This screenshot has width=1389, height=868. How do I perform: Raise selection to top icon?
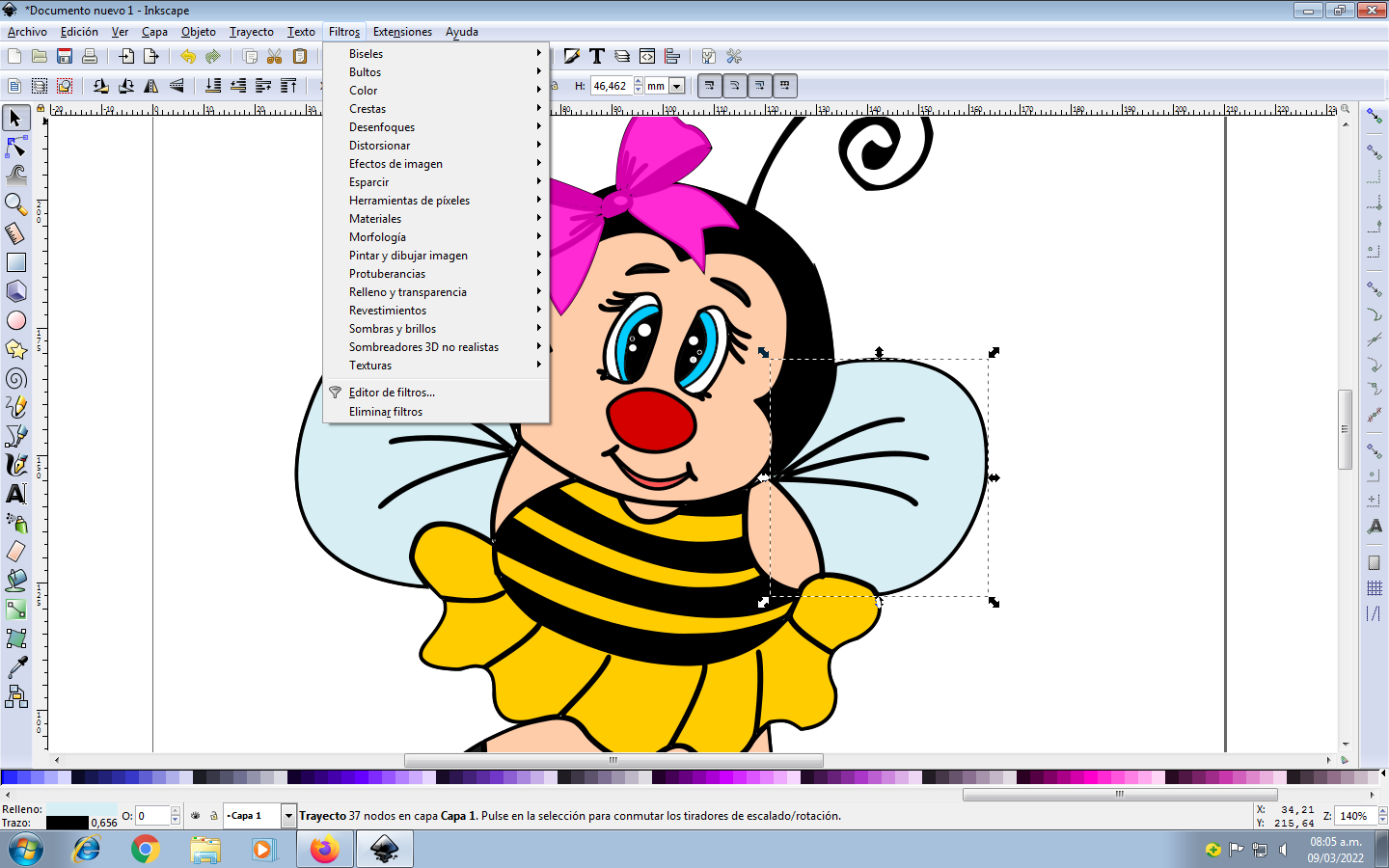point(288,86)
